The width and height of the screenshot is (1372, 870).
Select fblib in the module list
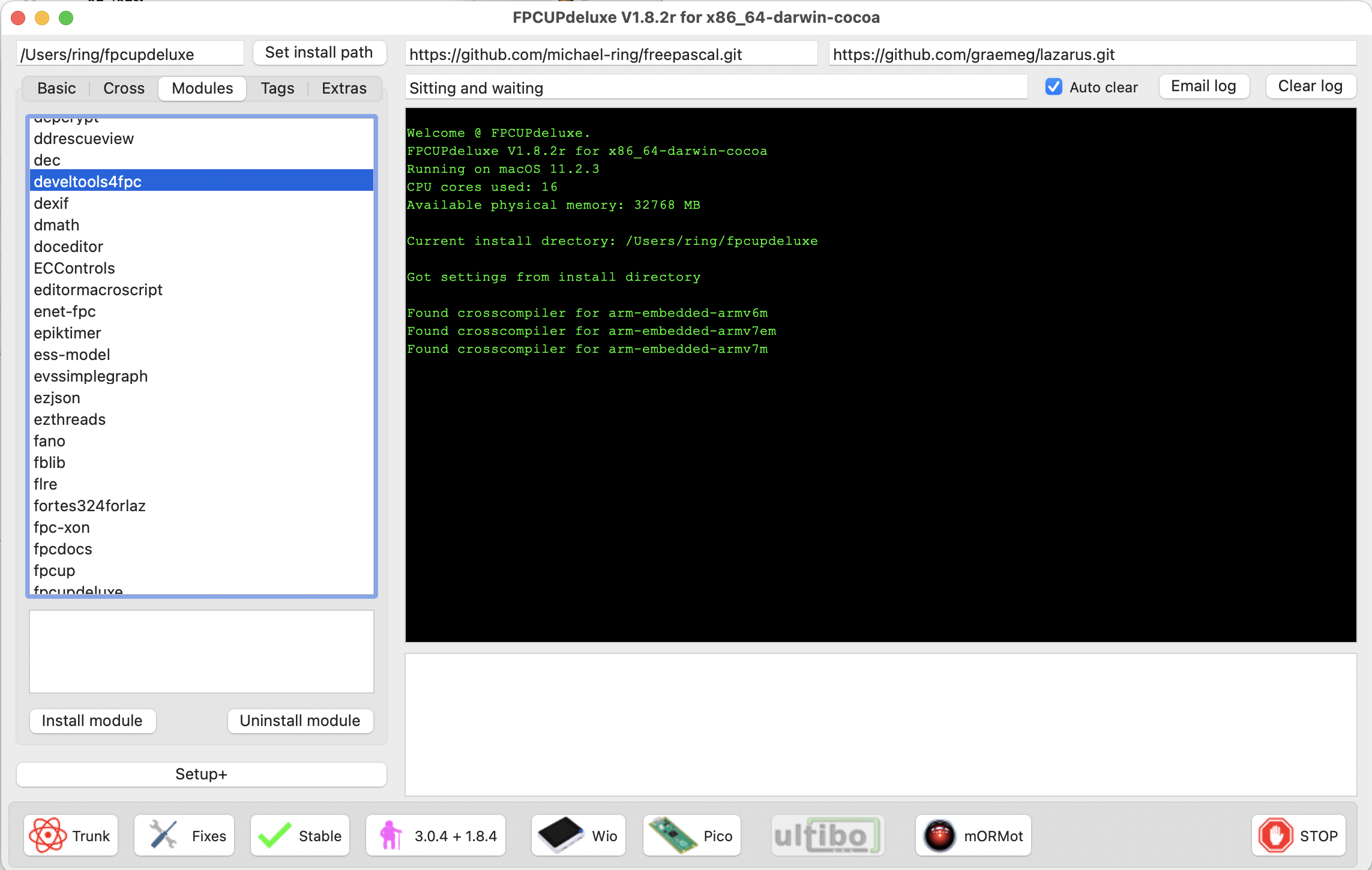tap(202, 463)
